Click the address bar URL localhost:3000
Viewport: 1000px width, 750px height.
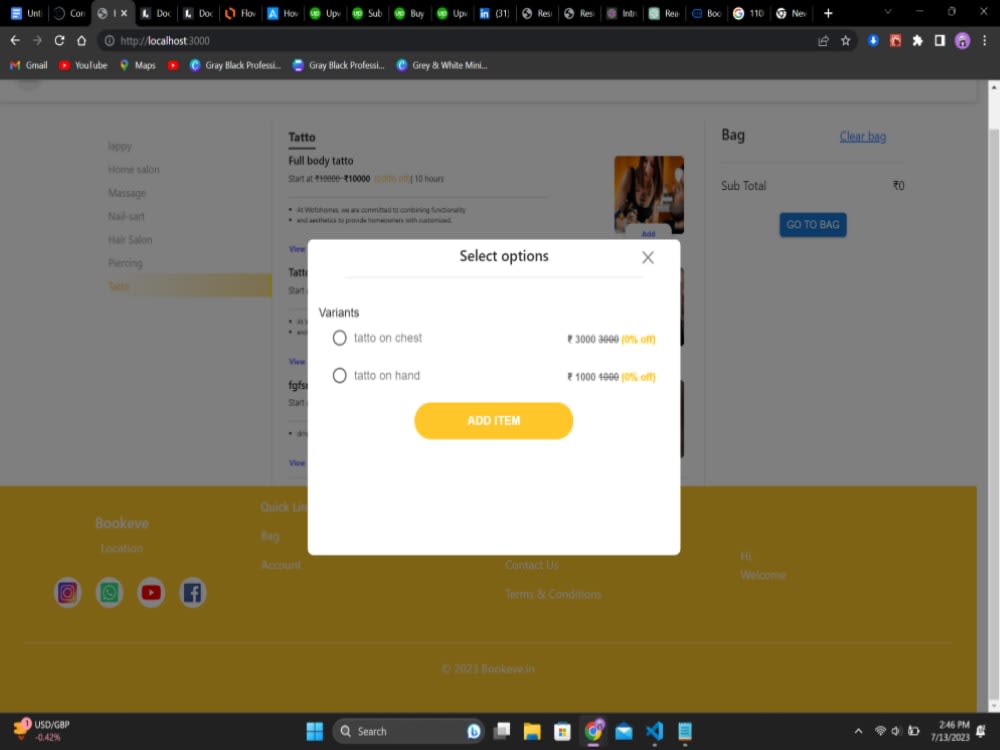pyautogui.click(x=165, y=41)
